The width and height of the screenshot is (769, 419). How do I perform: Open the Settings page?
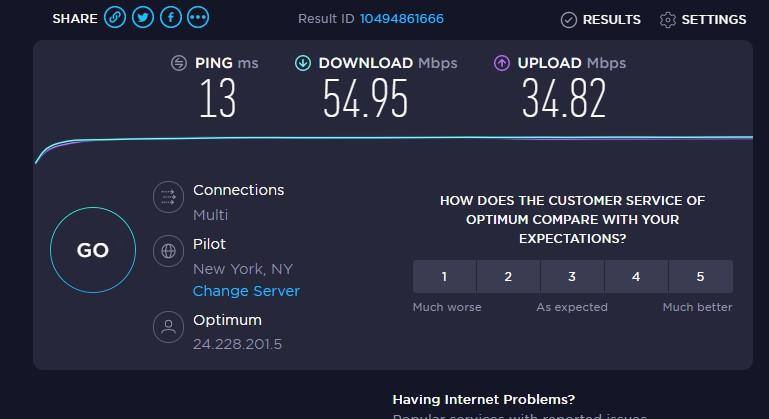(703, 19)
